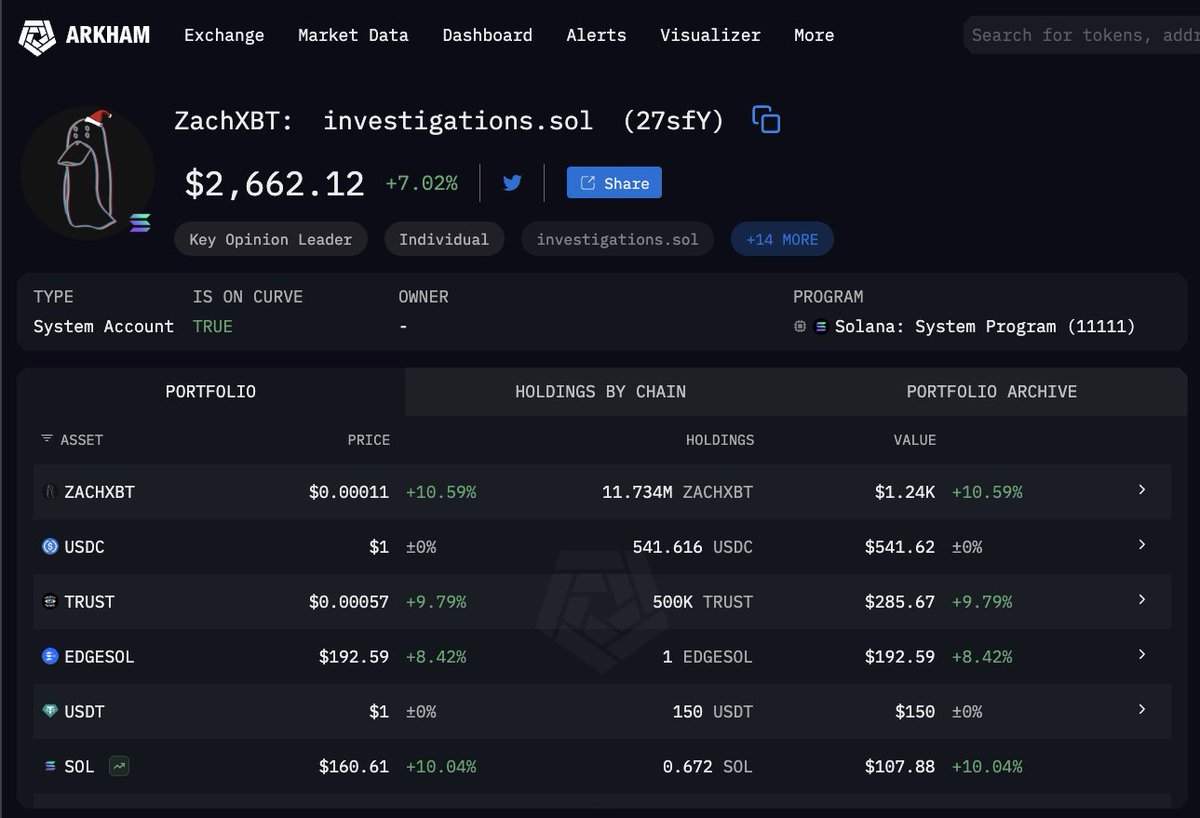Open the Solana: System Program link
This screenshot has width=1200, height=818.
985,326
